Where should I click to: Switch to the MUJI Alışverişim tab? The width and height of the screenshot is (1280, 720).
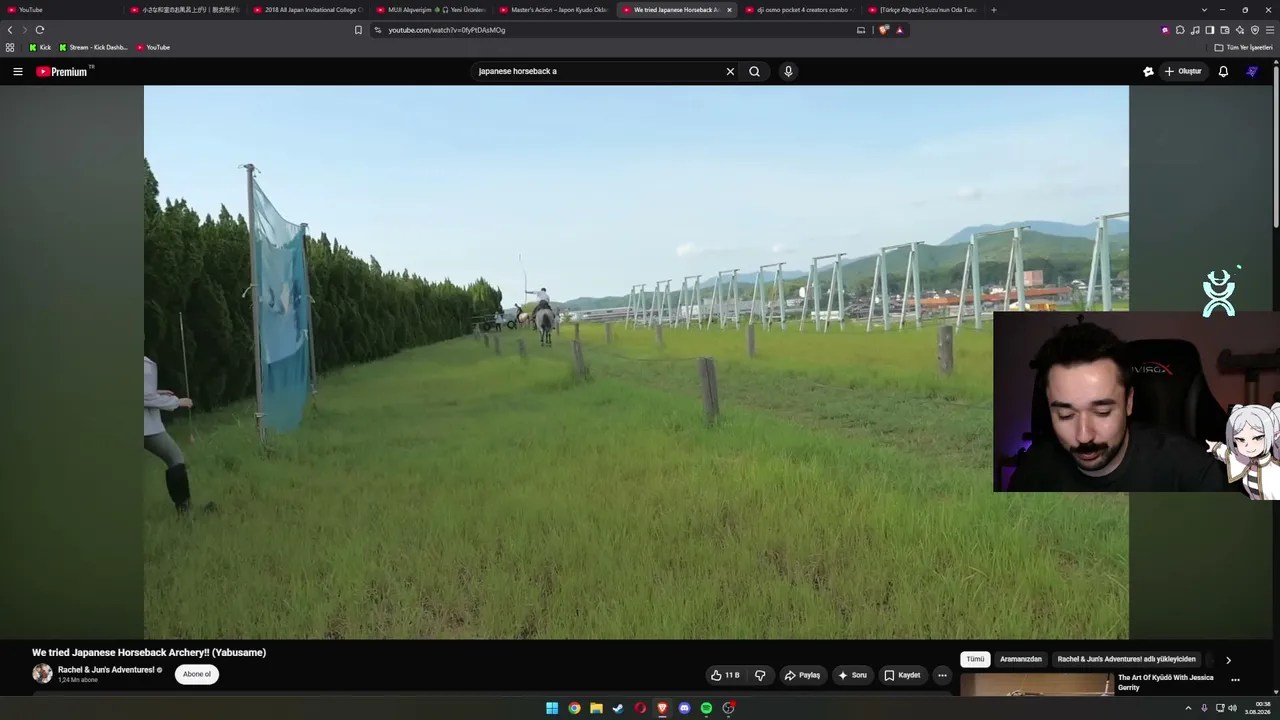coord(431,10)
